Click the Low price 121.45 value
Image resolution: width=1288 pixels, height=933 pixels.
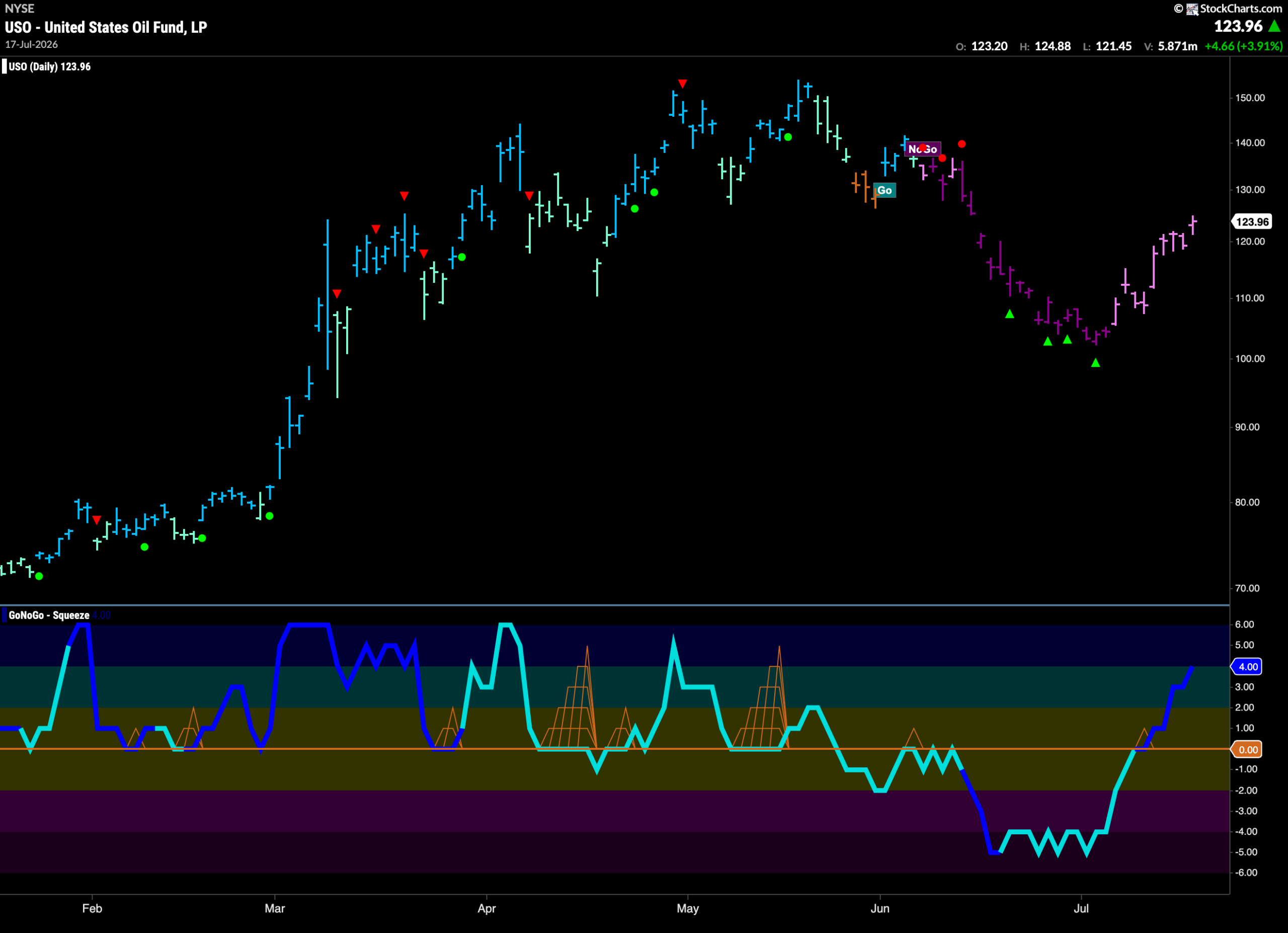tap(1113, 46)
